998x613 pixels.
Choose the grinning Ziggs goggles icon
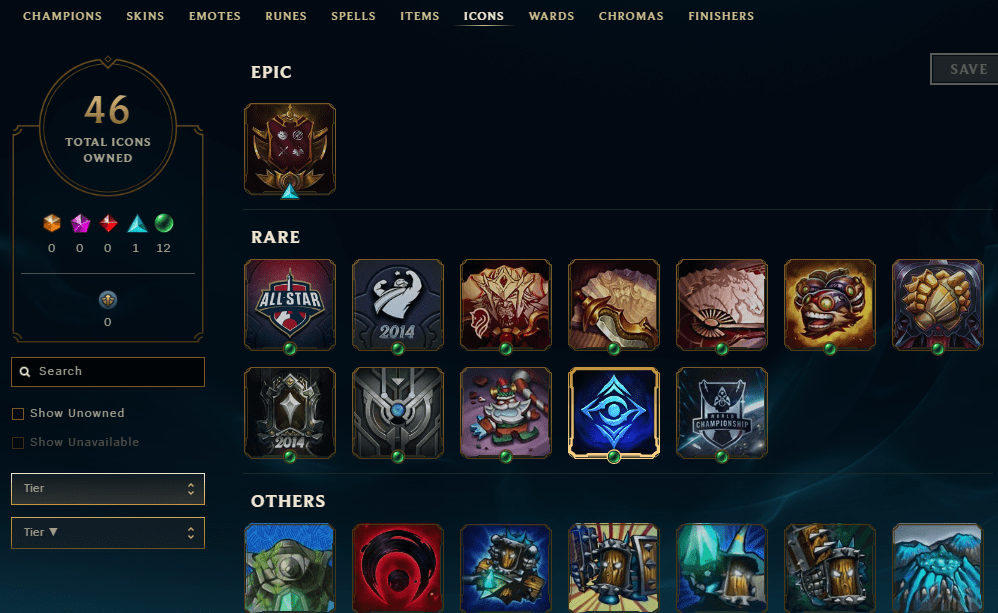click(x=829, y=305)
